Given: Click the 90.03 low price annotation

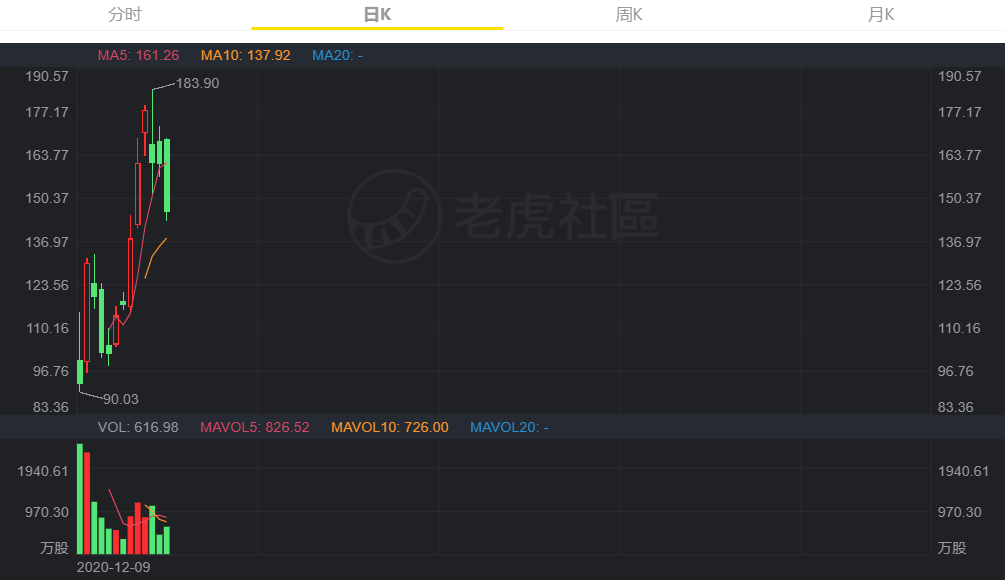Looking at the screenshot, I should tap(120, 399).
